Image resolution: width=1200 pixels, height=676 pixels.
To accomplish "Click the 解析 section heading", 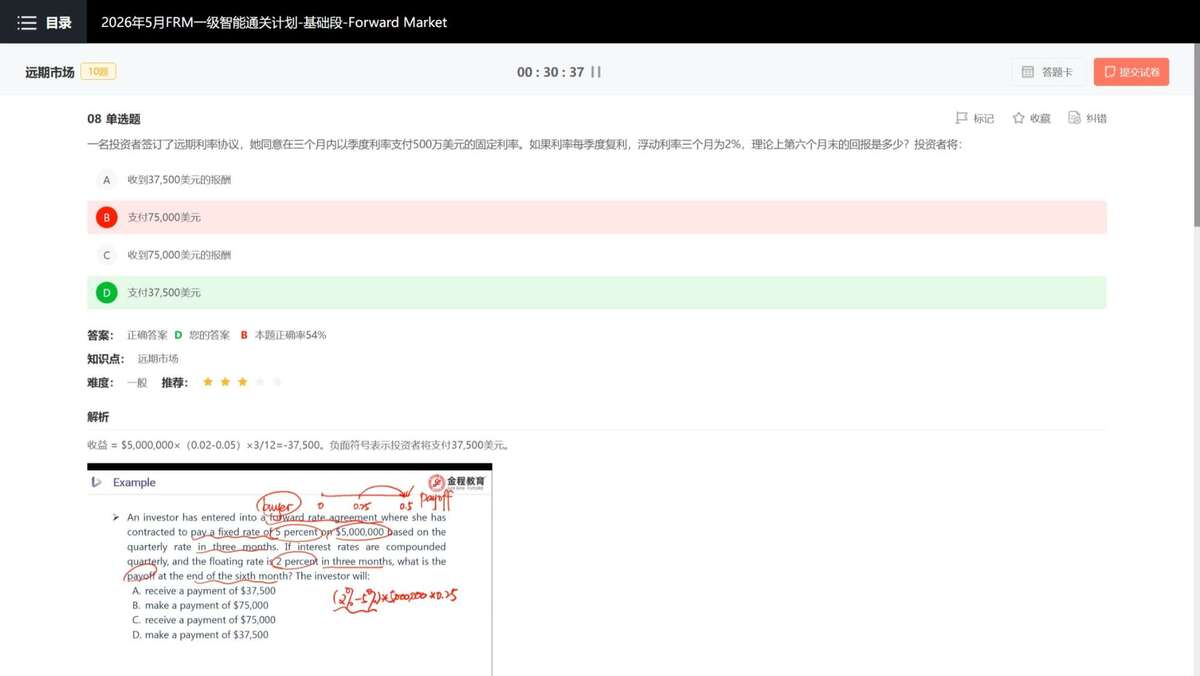I will [x=98, y=417].
